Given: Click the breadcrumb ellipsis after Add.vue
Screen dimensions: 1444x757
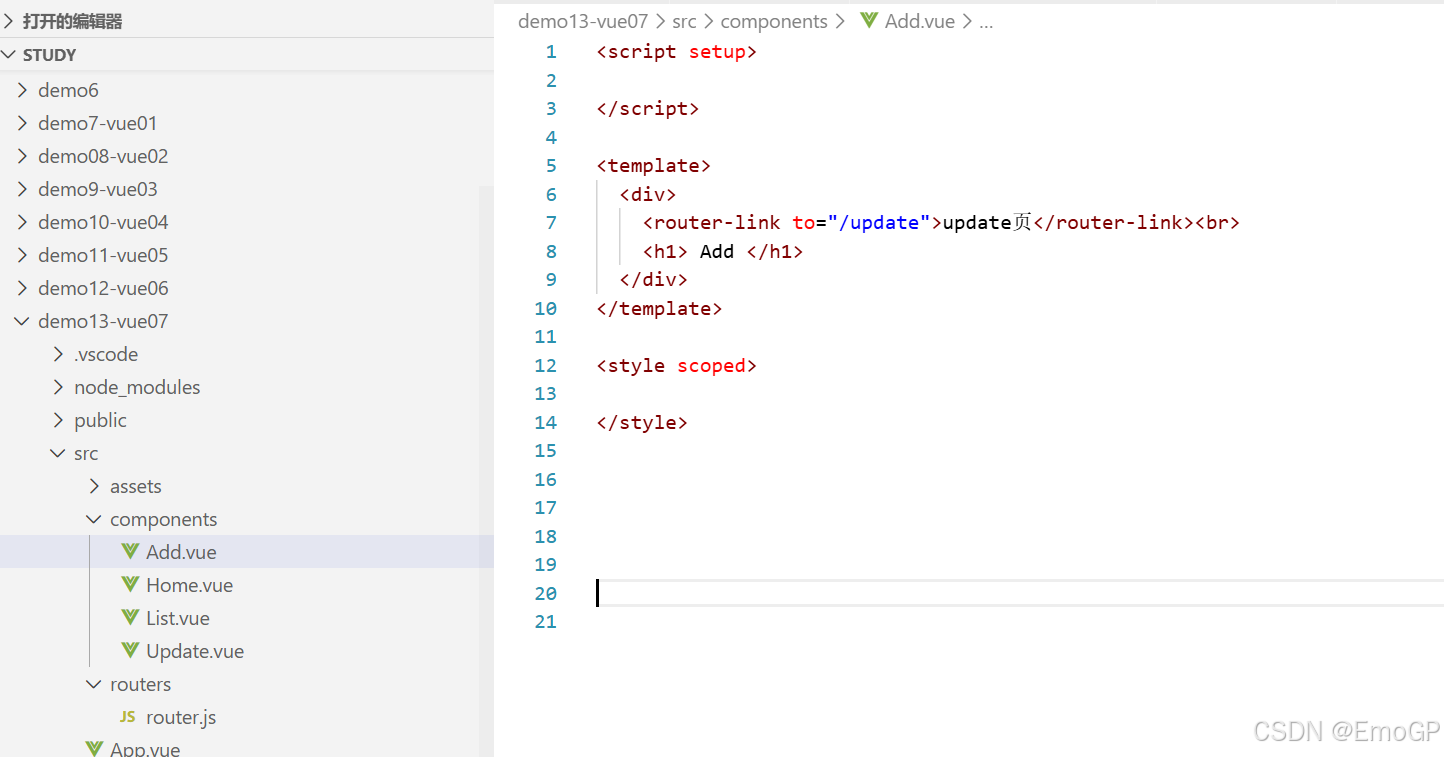Looking at the screenshot, I should point(986,22).
